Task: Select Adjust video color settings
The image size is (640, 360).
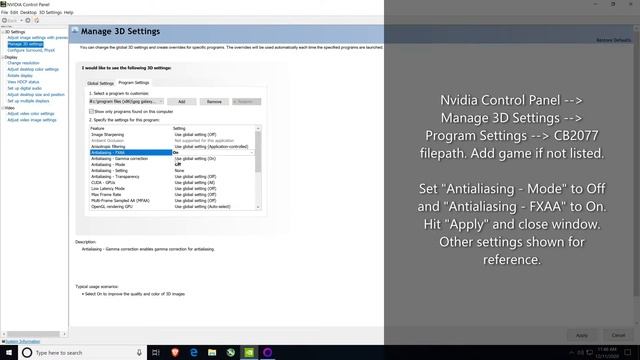Action: (31, 113)
